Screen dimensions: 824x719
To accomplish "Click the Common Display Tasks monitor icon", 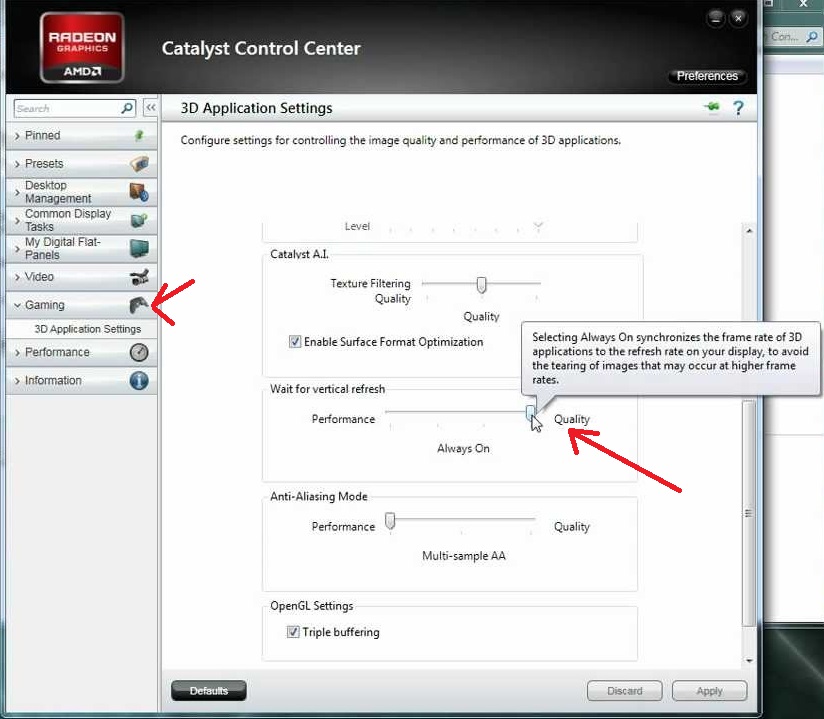I will point(139,220).
